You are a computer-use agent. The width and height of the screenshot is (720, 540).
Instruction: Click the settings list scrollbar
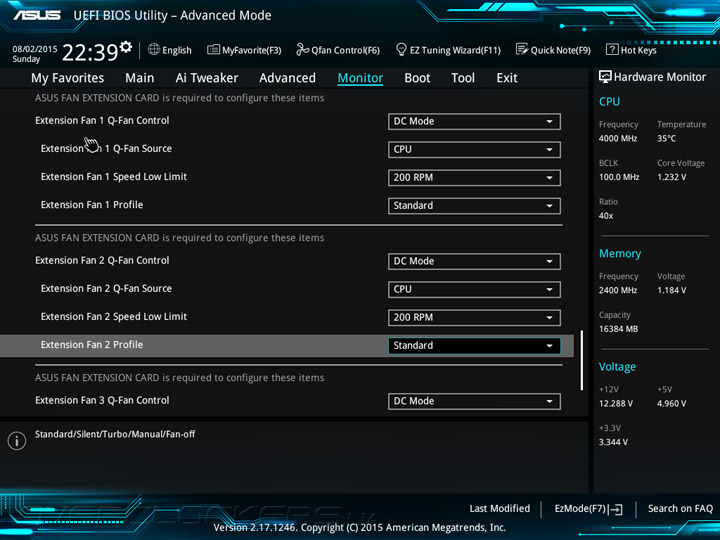pyautogui.click(x=582, y=360)
